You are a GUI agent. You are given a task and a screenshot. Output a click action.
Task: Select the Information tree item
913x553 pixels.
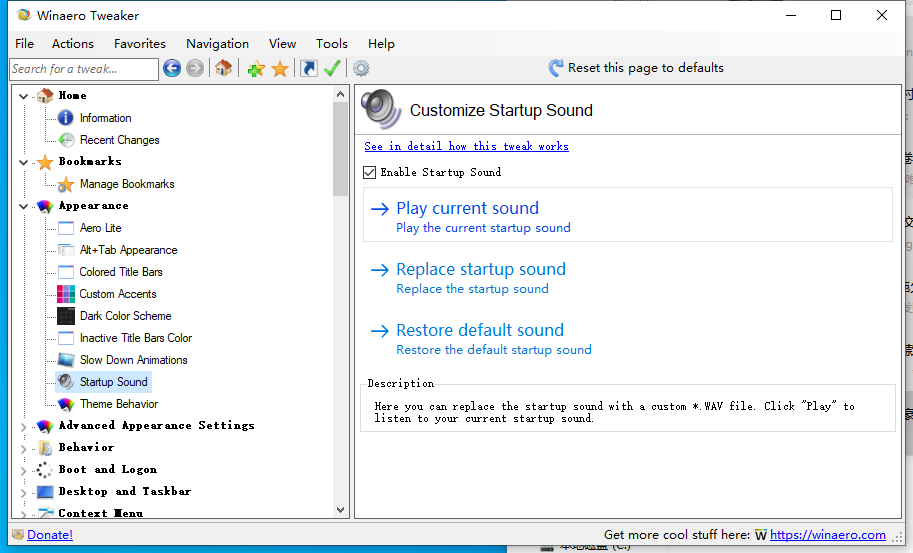105,118
